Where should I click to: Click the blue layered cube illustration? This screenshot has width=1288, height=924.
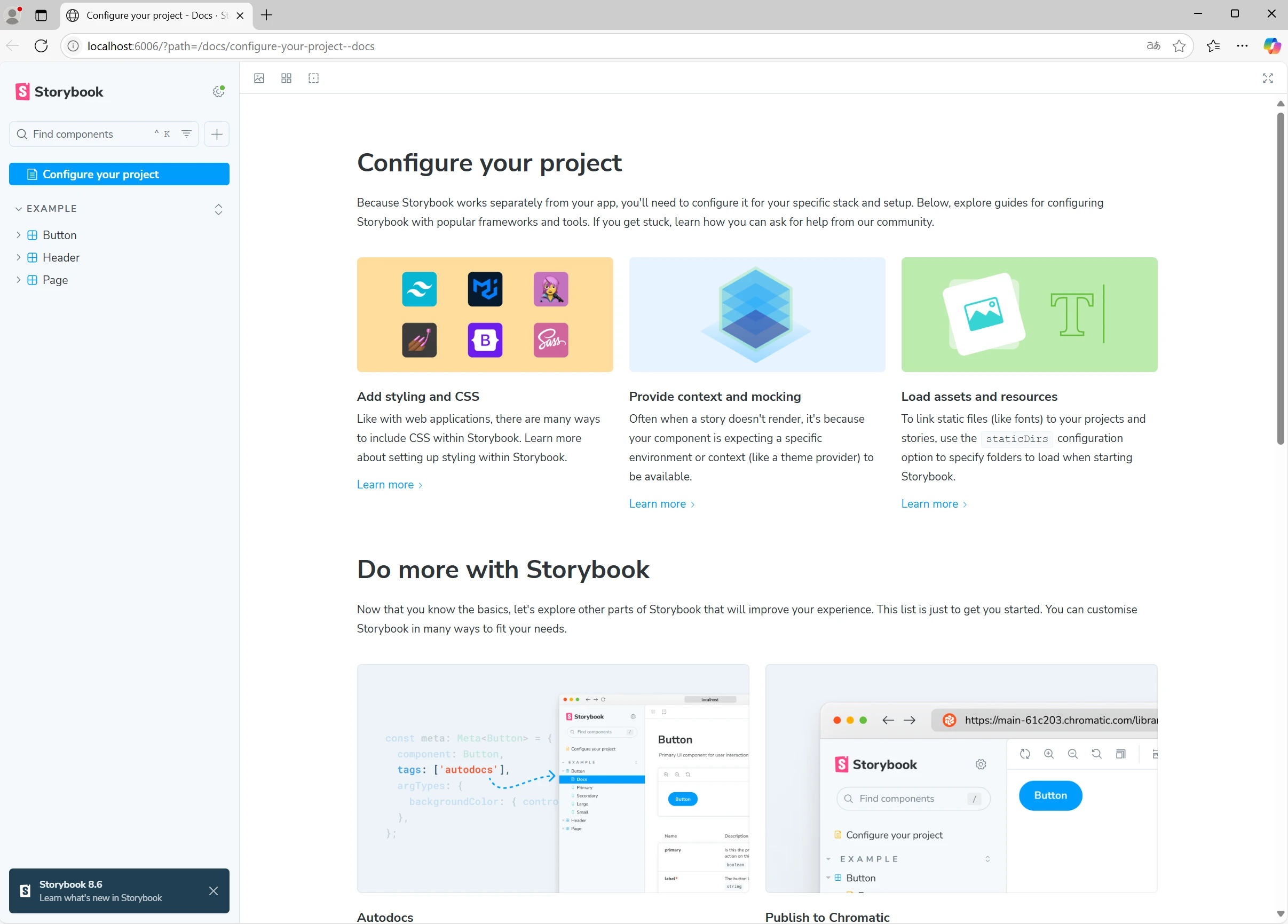click(757, 314)
